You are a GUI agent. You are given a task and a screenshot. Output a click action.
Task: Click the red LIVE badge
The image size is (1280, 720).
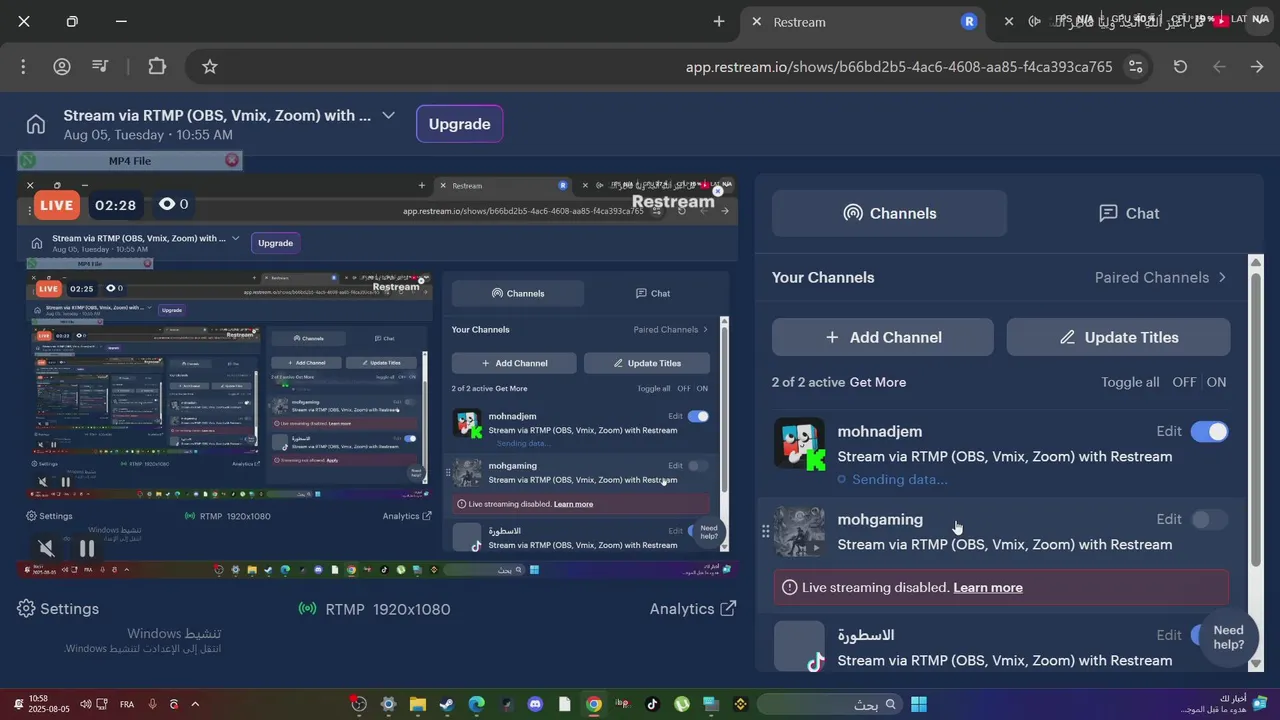pos(56,205)
